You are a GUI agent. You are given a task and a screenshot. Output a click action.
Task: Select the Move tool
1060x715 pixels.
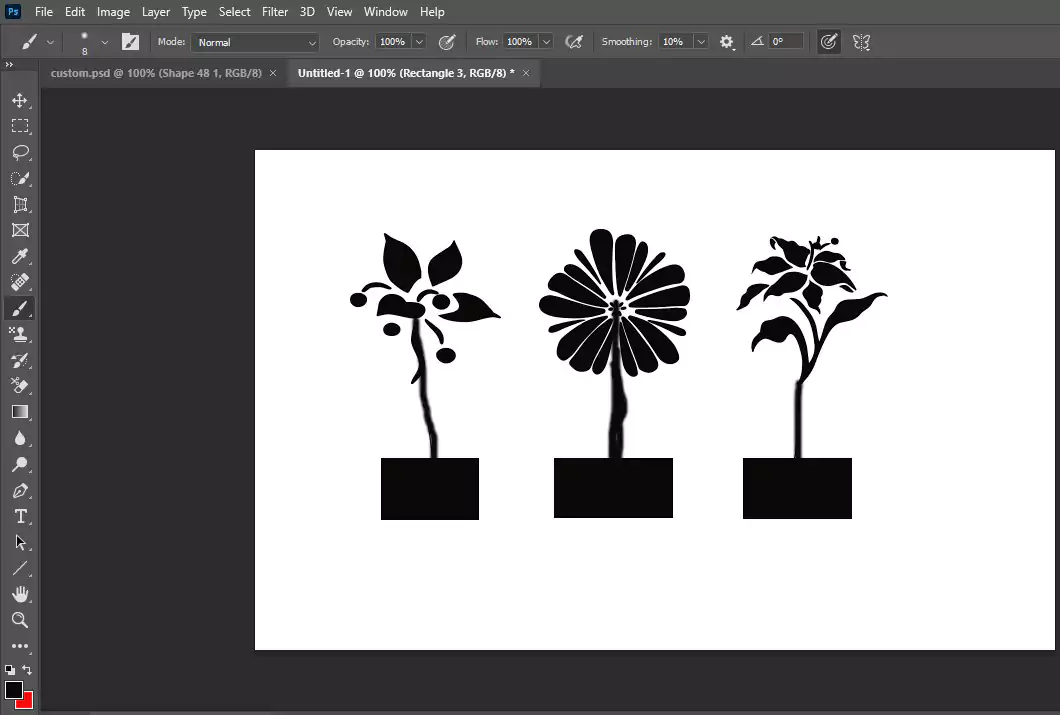pyautogui.click(x=20, y=100)
